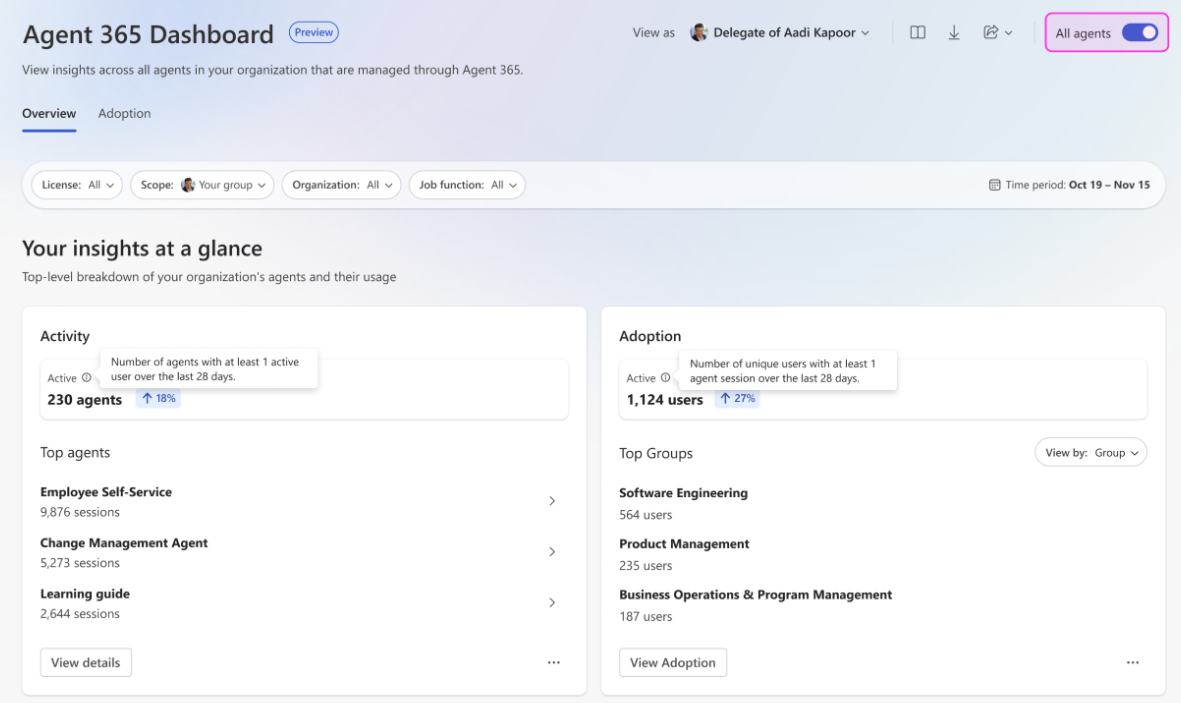1181x703 pixels.
Task: Click Software Engineering group
Action: pyautogui.click(x=683, y=493)
